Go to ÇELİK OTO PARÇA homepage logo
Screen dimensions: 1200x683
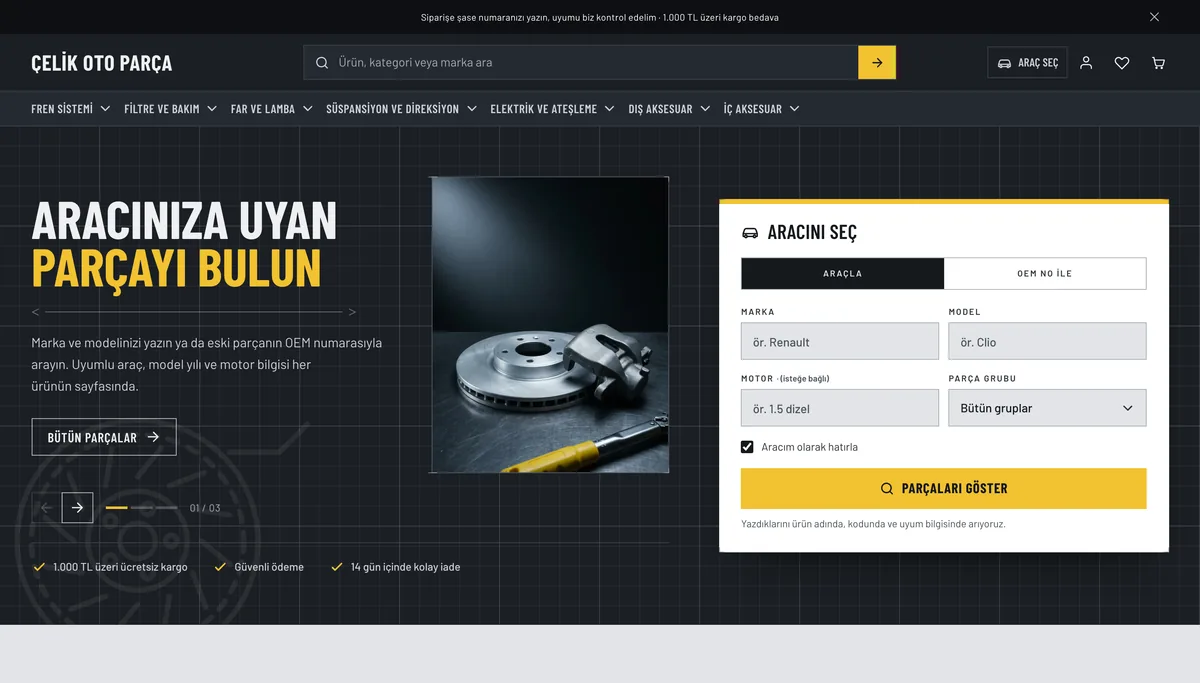click(x=102, y=63)
